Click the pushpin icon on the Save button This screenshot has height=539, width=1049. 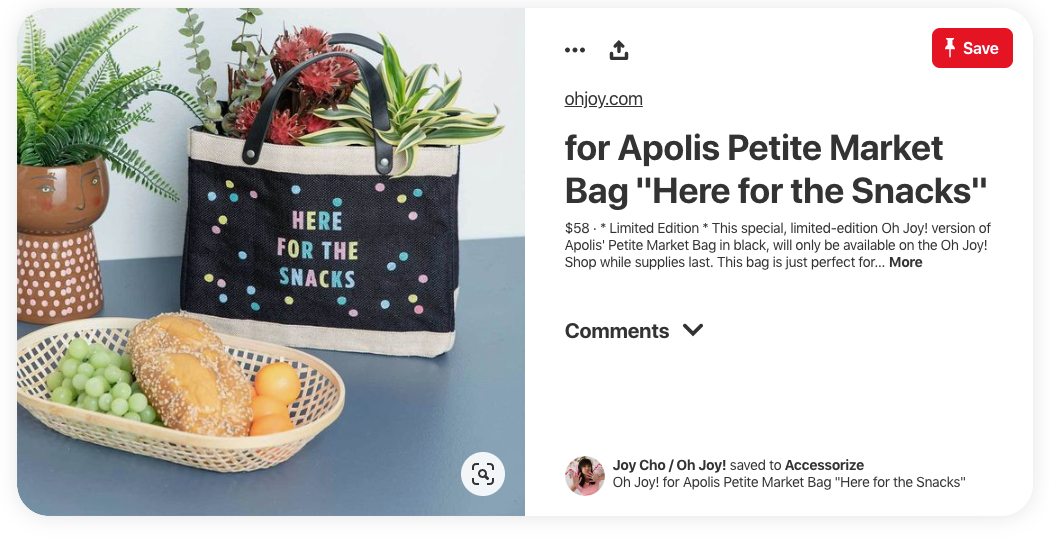pyautogui.click(x=949, y=47)
